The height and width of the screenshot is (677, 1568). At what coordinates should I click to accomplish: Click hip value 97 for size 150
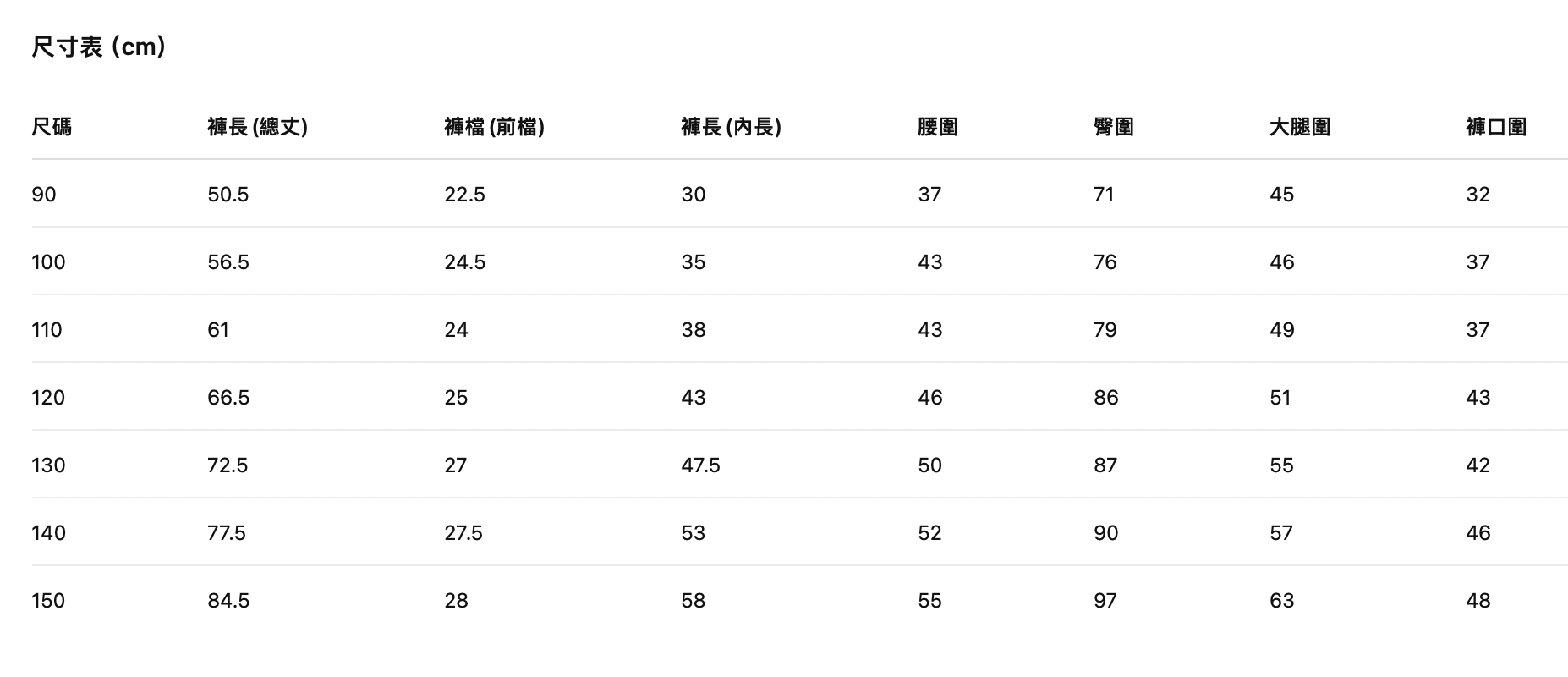pyautogui.click(x=1105, y=601)
